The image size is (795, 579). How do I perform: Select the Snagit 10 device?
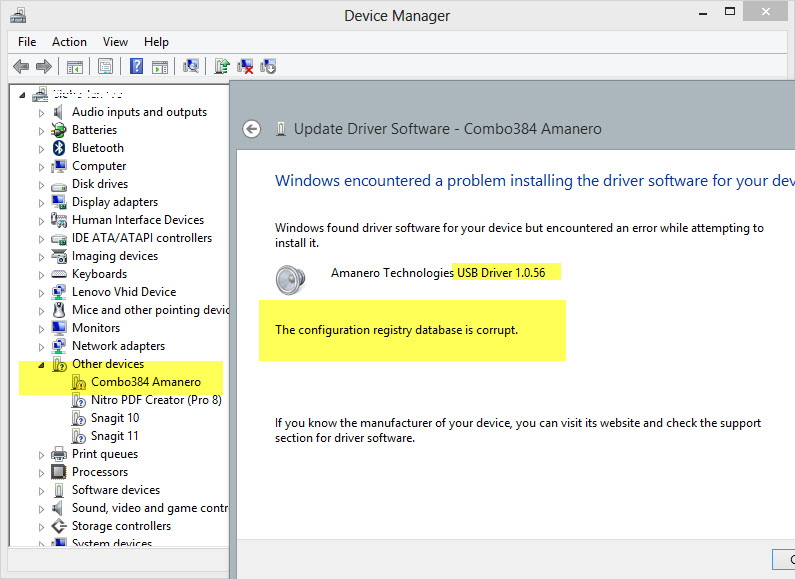[x=115, y=418]
